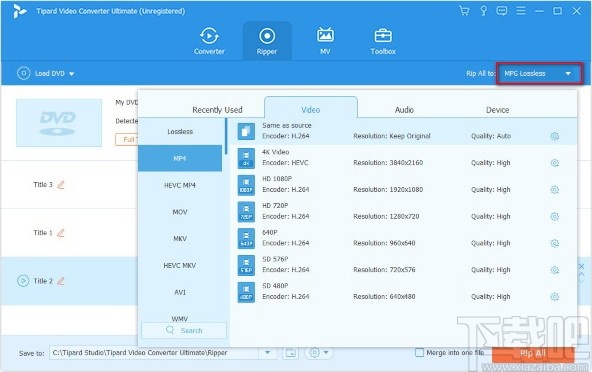Open the hamburger menu icon
The image size is (592, 372).
pos(521,11)
